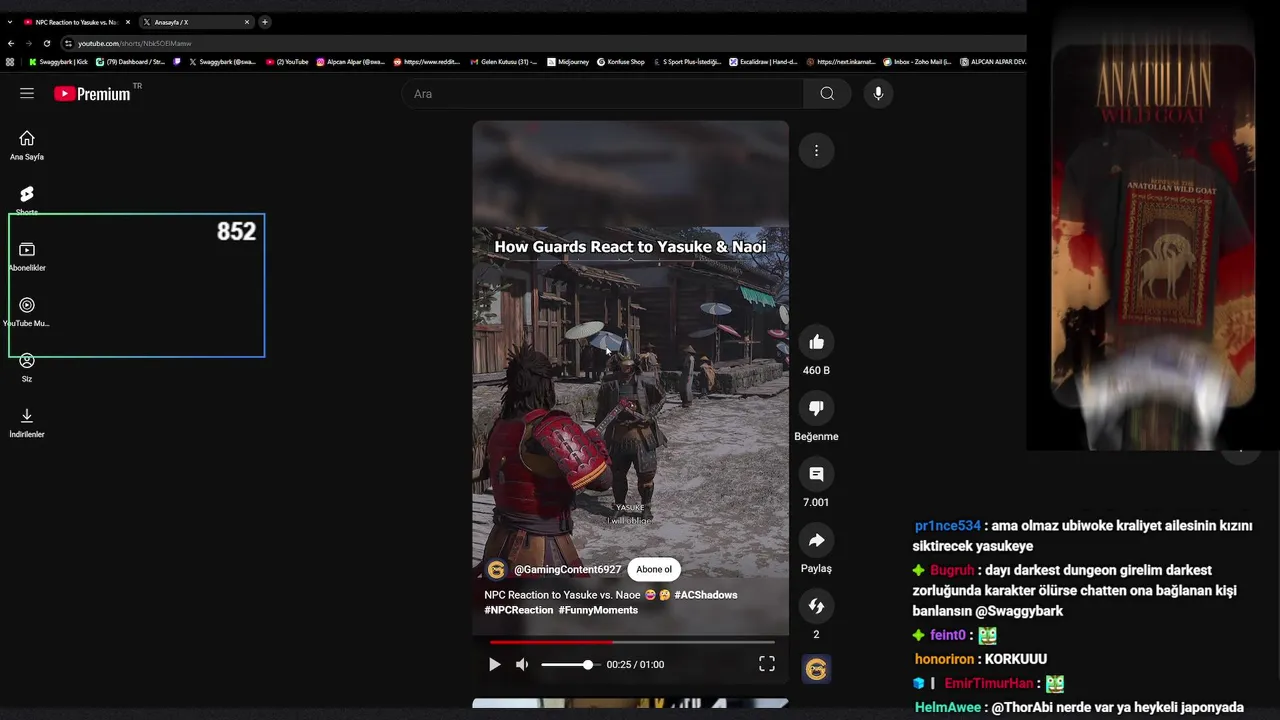The height and width of the screenshot is (720, 1280).
Task: Click the video time 00:25 / 01:00
Action: (635, 664)
